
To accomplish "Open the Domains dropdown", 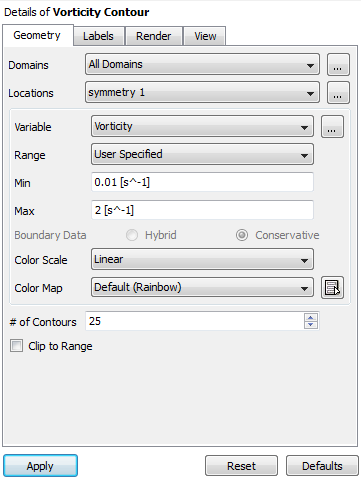I will 202,64.
